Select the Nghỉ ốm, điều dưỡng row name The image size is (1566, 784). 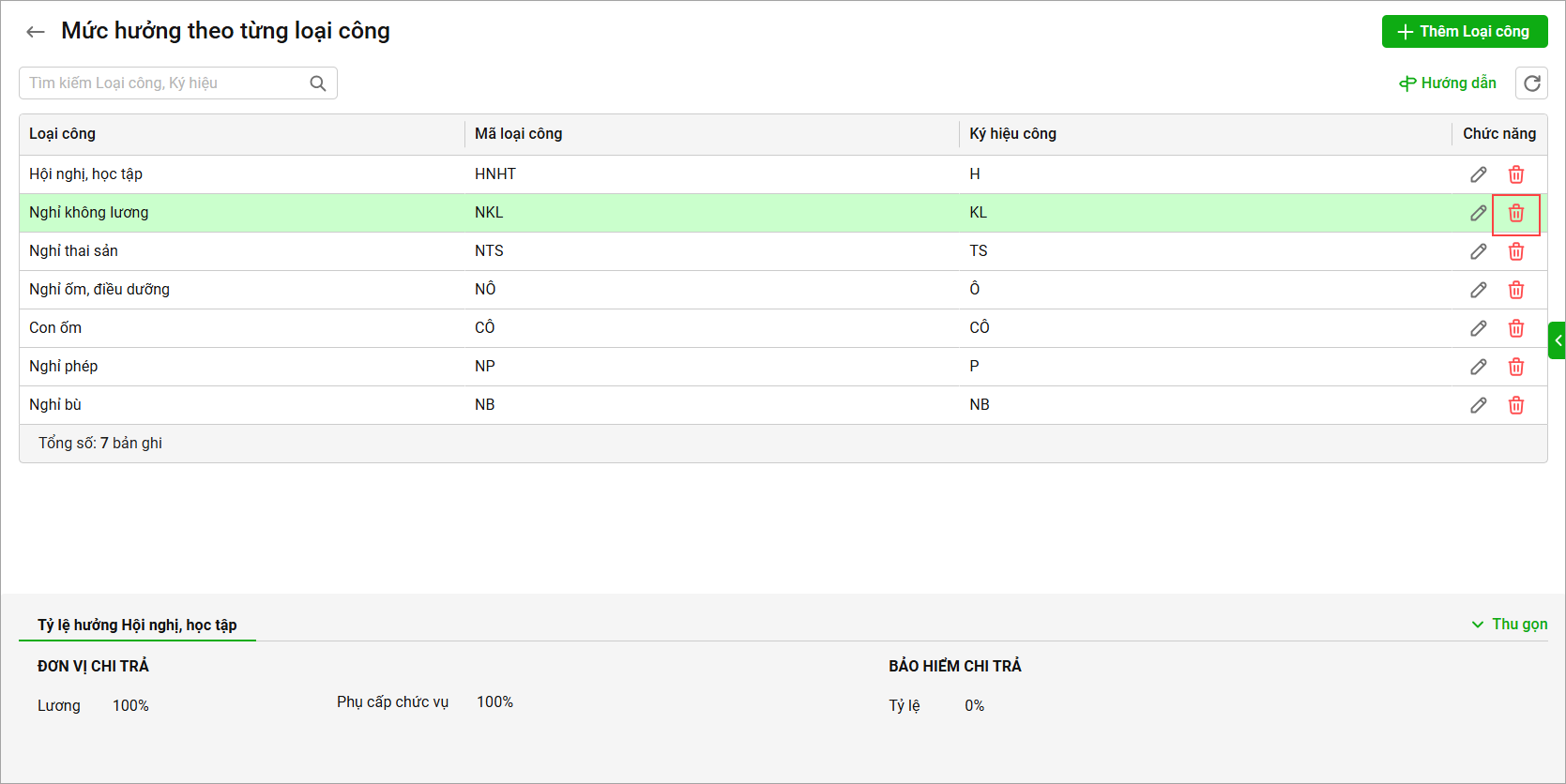[x=99, y=290]
